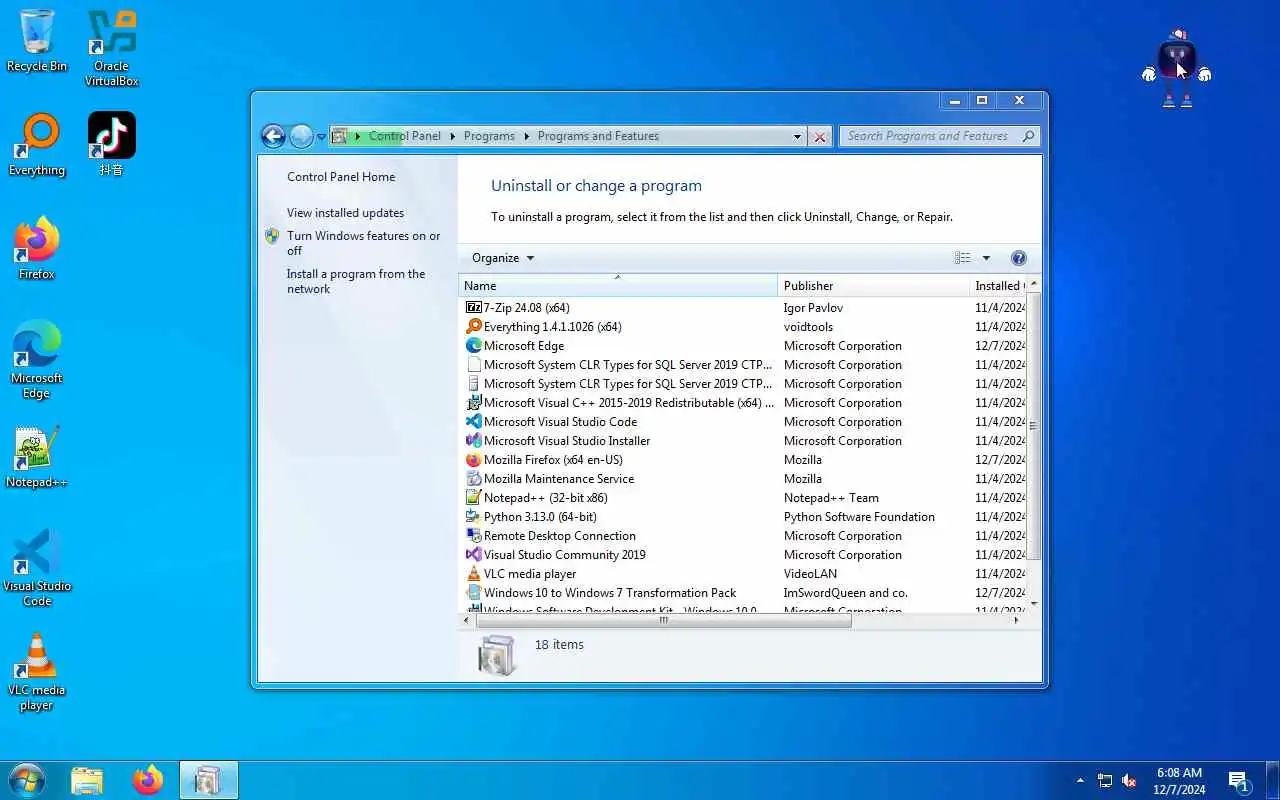Open Control Panel Home link
The height and width of the screenshot is (800, 1280).
[x=341, y=177]
